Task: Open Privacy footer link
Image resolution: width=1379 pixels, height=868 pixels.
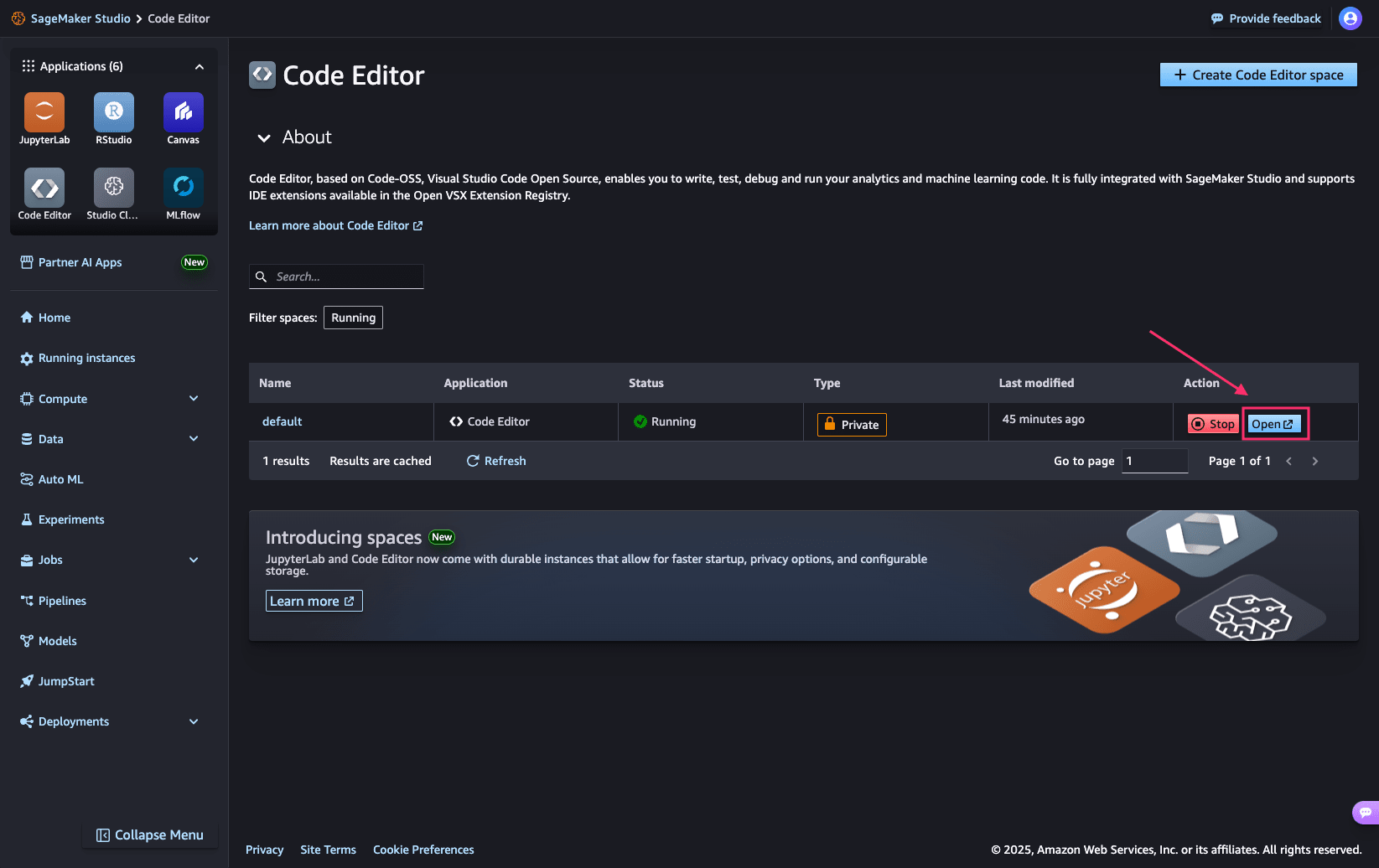Action: point(264,850)
